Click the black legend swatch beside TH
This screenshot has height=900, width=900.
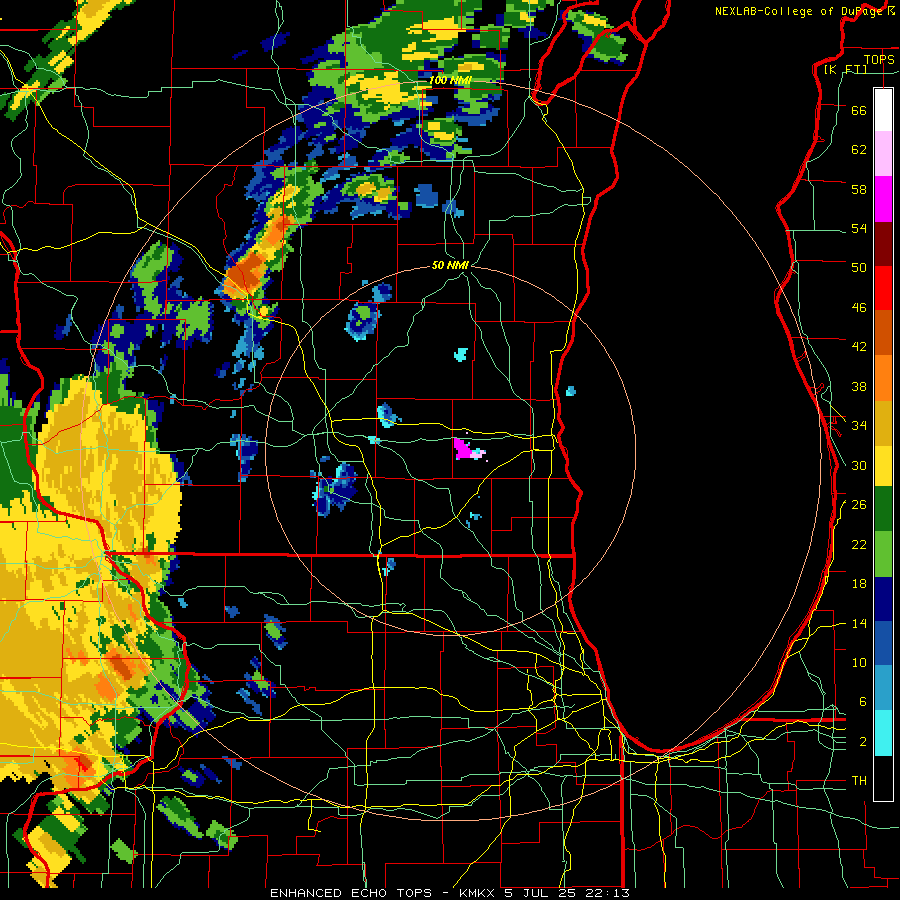[883, 778]
